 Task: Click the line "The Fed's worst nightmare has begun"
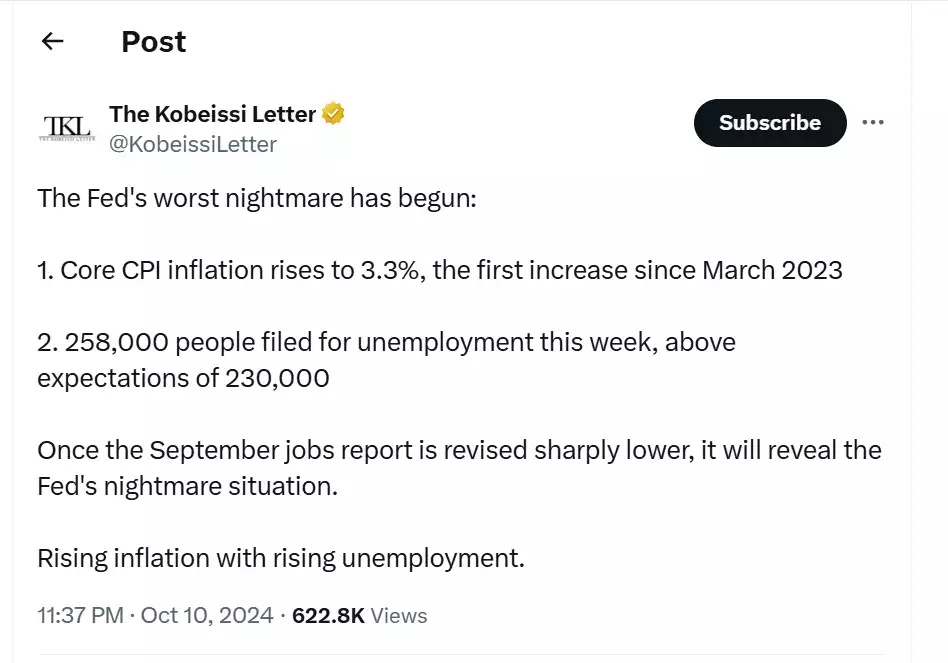258,198
